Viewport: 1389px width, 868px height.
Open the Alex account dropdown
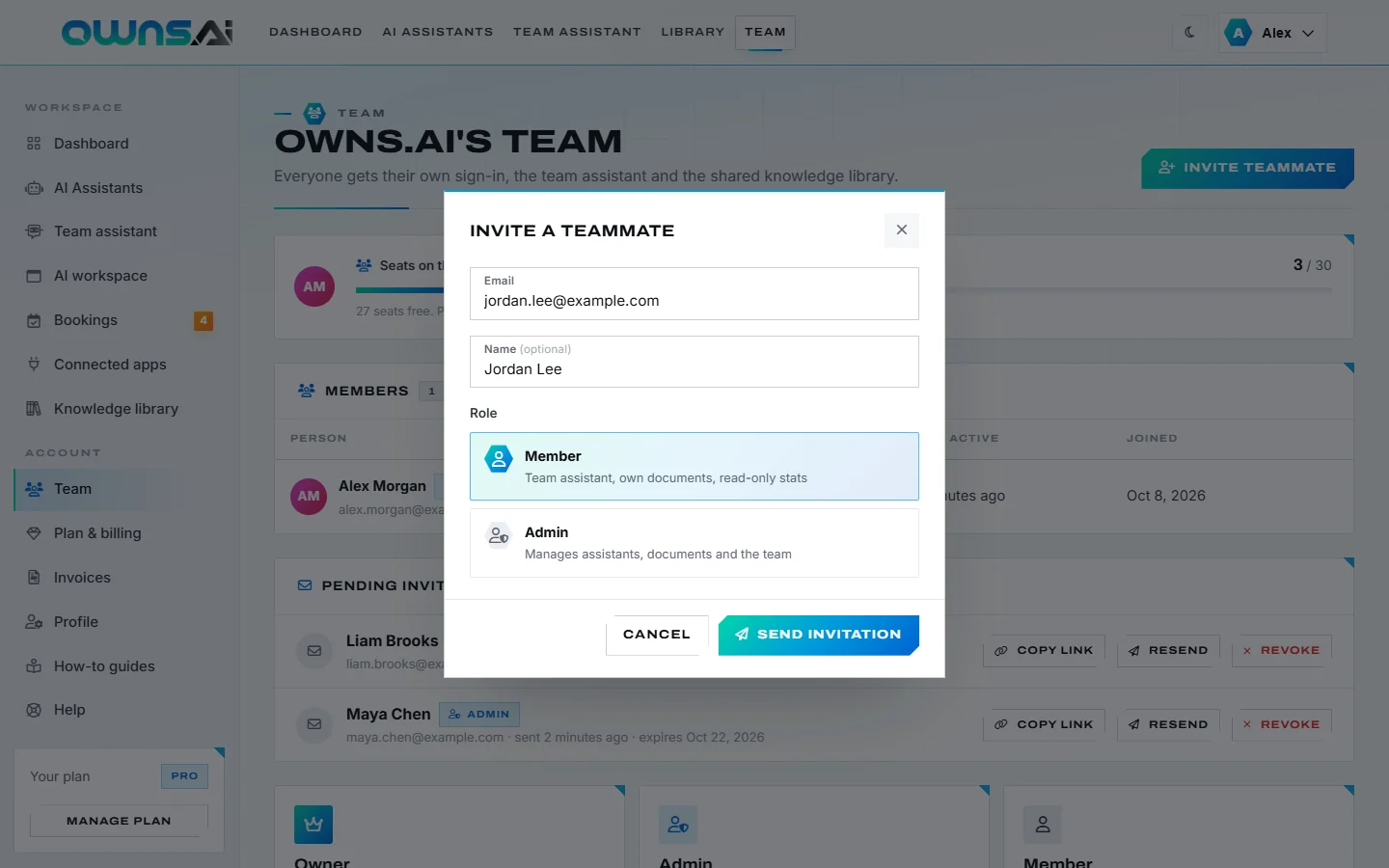pos(1272,33)
